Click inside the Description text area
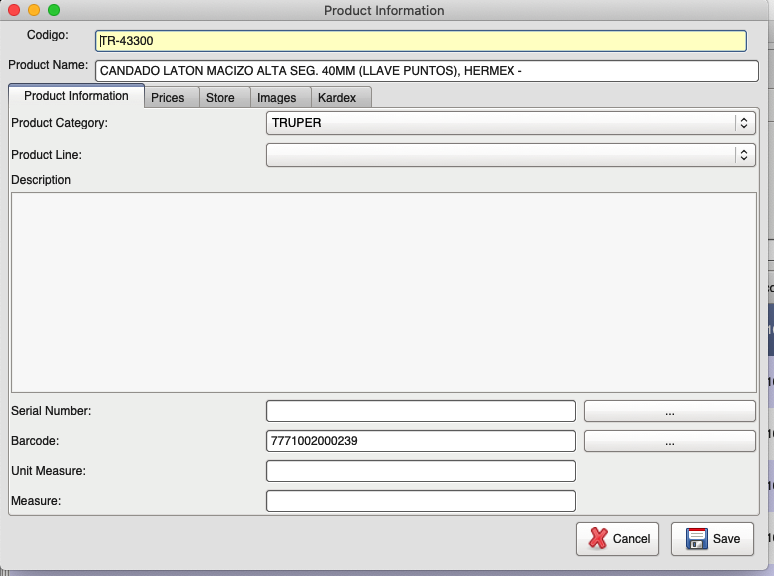 pyautogui.click(x=383, y=292)
